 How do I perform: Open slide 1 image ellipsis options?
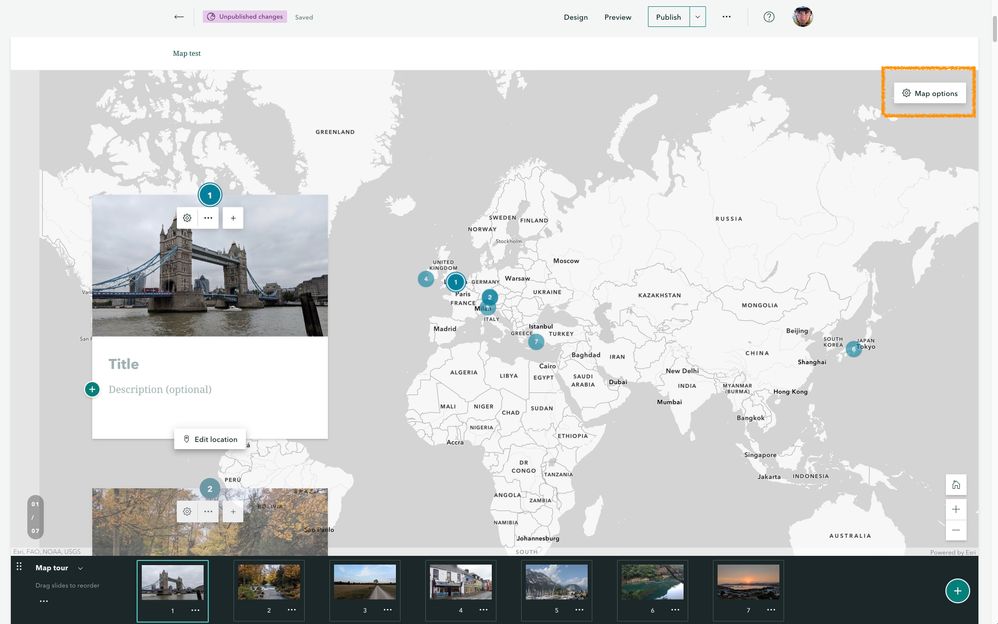point(208,218)
